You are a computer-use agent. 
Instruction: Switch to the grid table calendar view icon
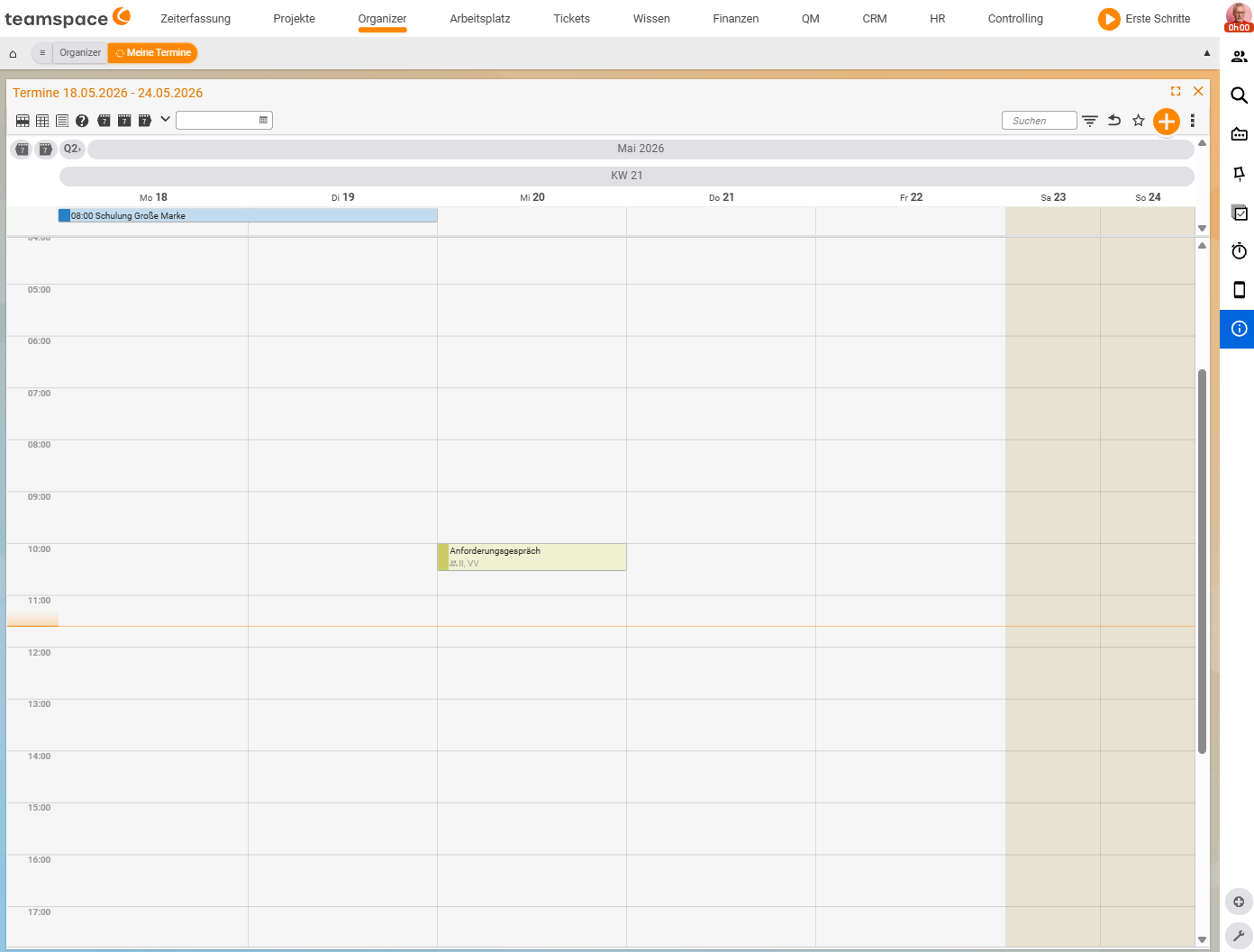(x=42, y=121)
